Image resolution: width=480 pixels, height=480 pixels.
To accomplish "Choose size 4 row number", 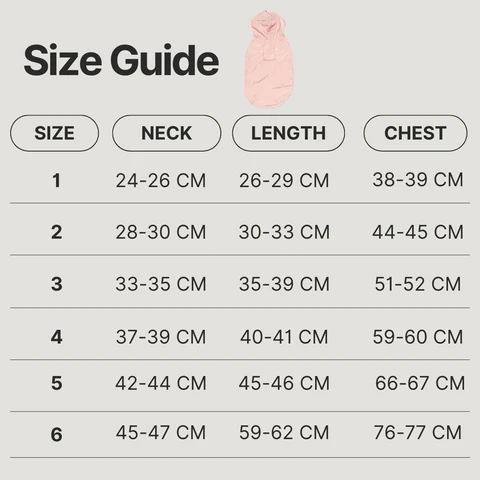I will tap(56, 337).
